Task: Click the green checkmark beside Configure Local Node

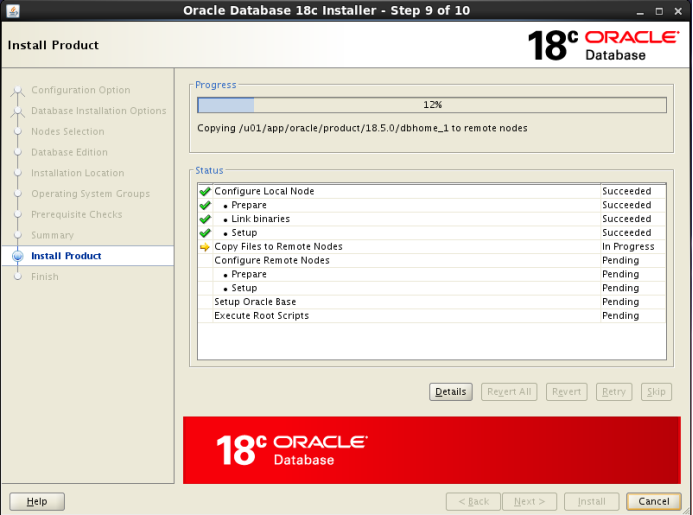Action: pos(205,191)
